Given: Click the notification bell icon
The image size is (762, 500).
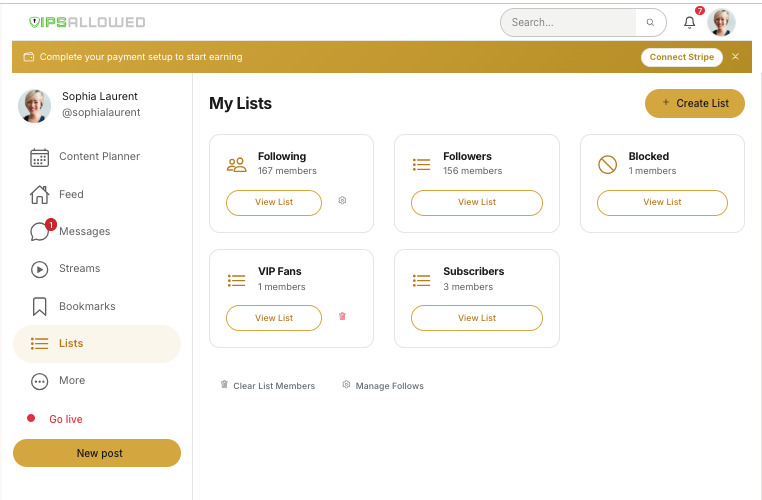Looking at the screenshot, I should click(x=689, y=23).
